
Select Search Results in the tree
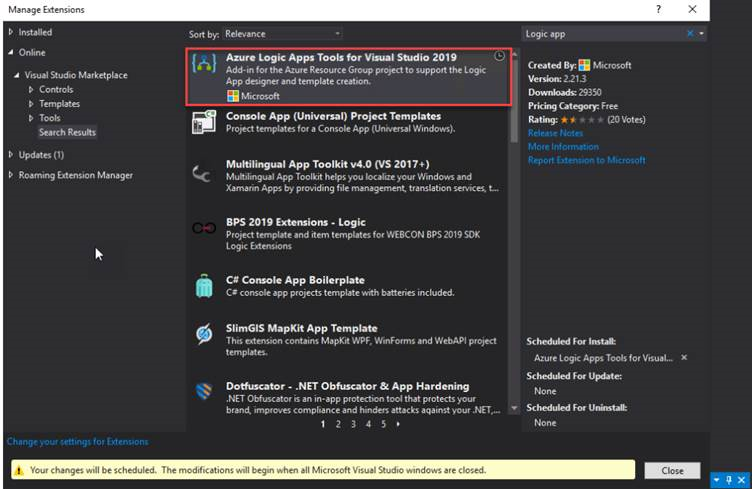pyautogui.click(x=67, y=132)
